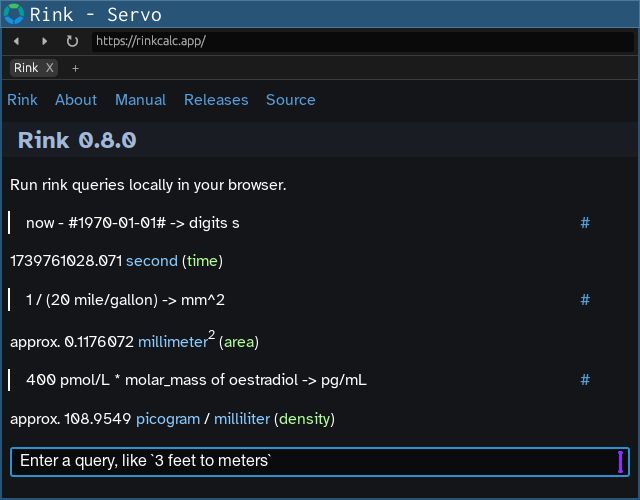Image resolution: width=640 pixels, height=500 pixels.
Task: Go back with the browser back arrow
Action: pos(16,41)
